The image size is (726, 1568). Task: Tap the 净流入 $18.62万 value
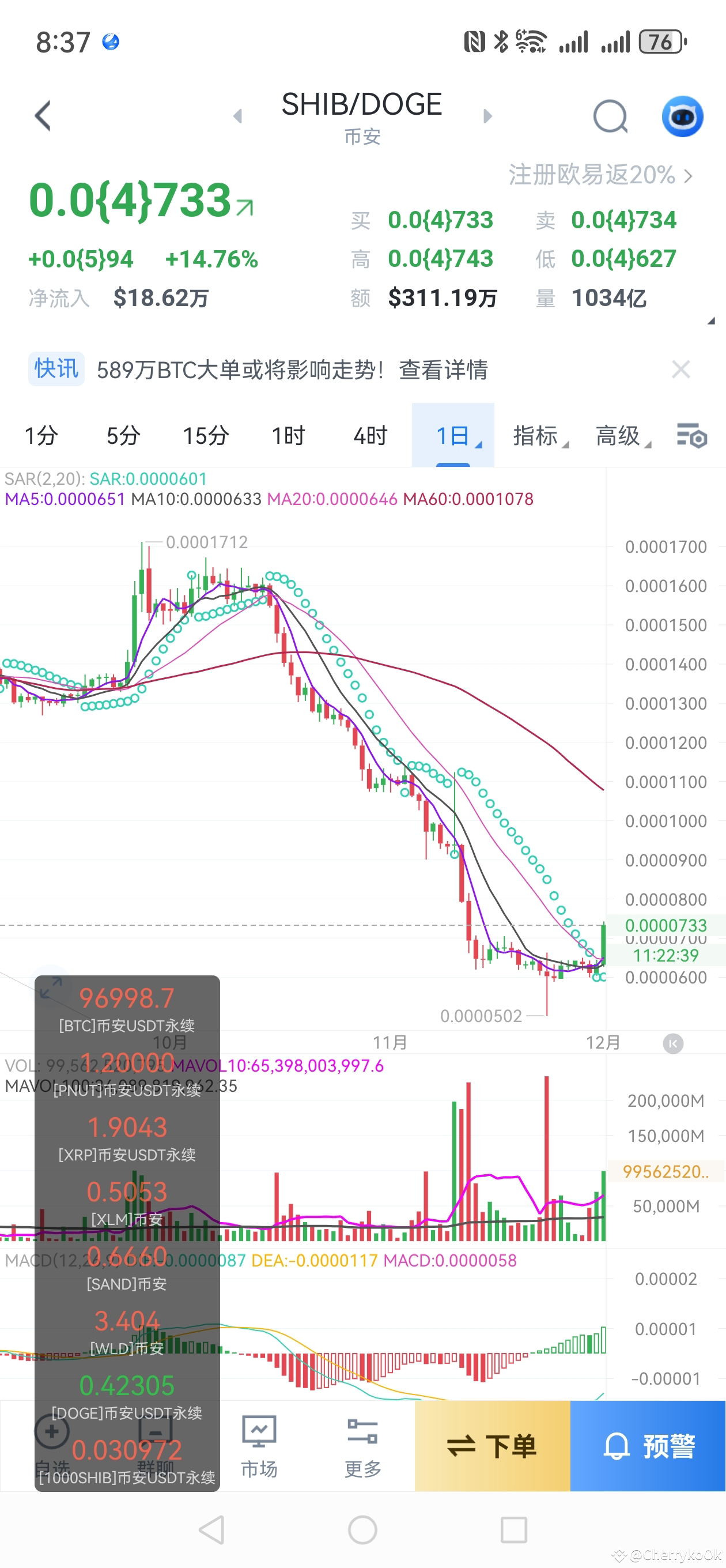coord(161,298)
